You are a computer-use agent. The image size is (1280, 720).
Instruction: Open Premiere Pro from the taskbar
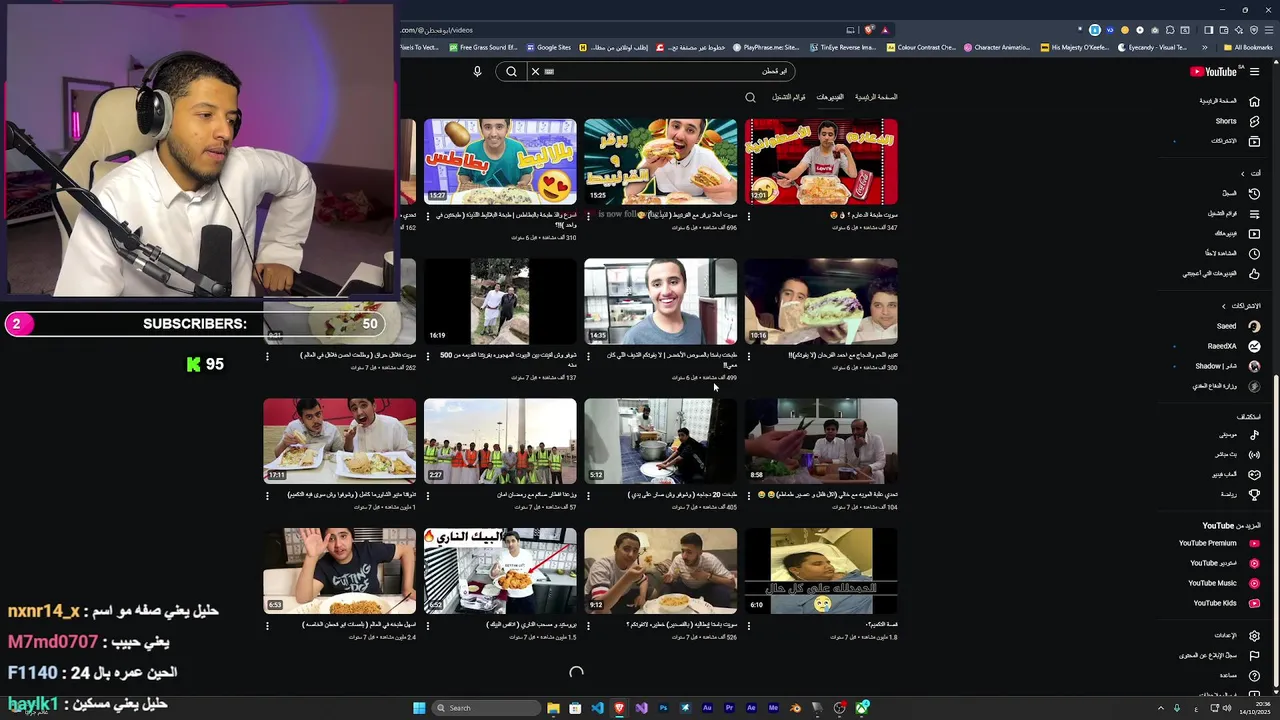729,708
